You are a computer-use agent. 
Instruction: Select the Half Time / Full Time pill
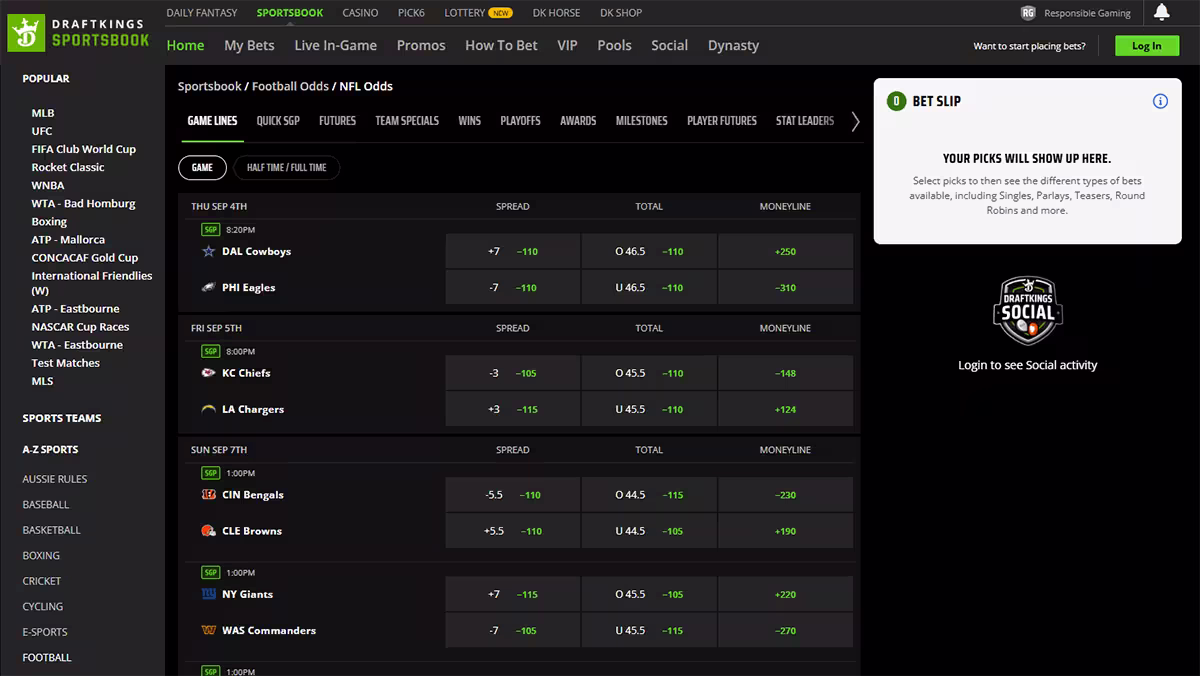[287, 168]
